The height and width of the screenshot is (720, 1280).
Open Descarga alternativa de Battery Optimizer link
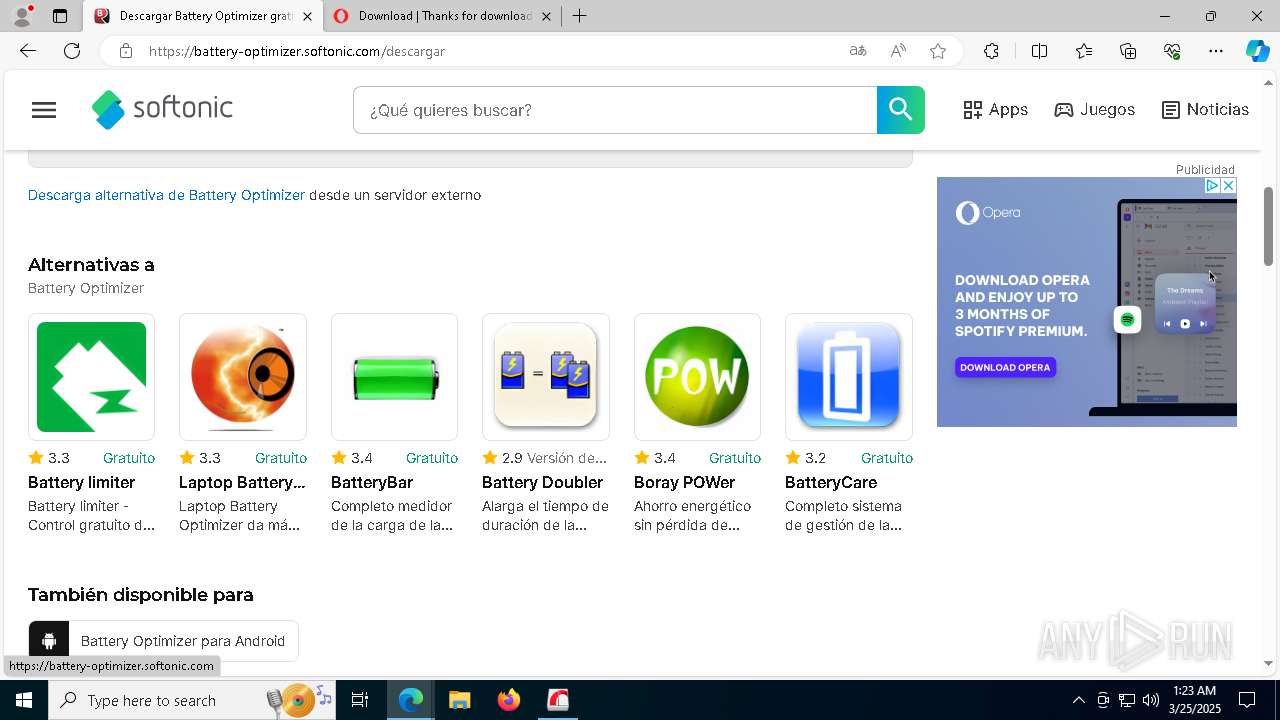[166, 195]
